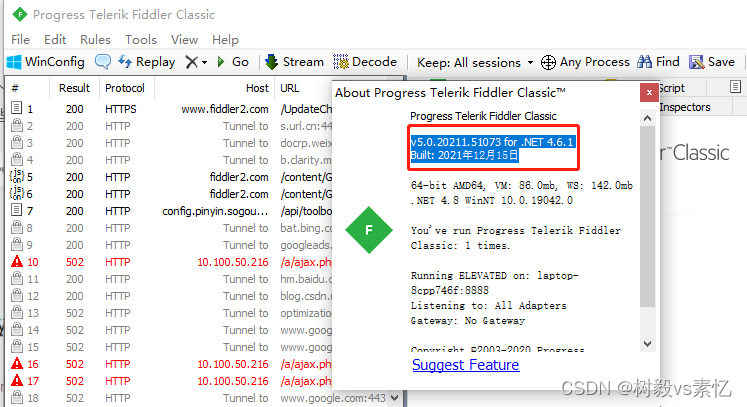Select the config.pinyin.sogou host cell
The image size is (747, 407).
click(215, 211)
